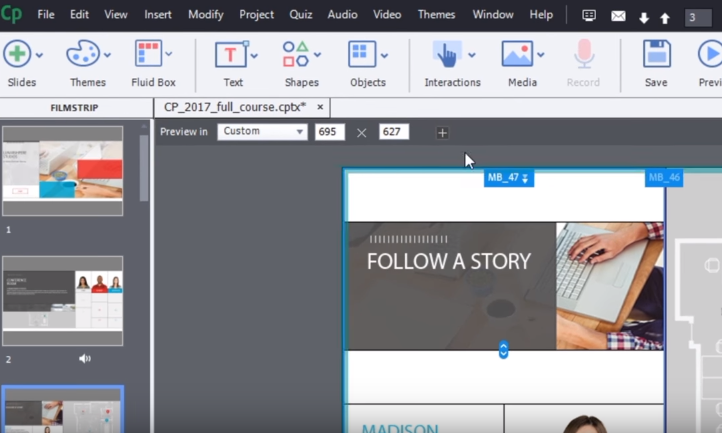Click the Media image icon
This screenshot has width=722, height=433.
click(x=518, y=54)
